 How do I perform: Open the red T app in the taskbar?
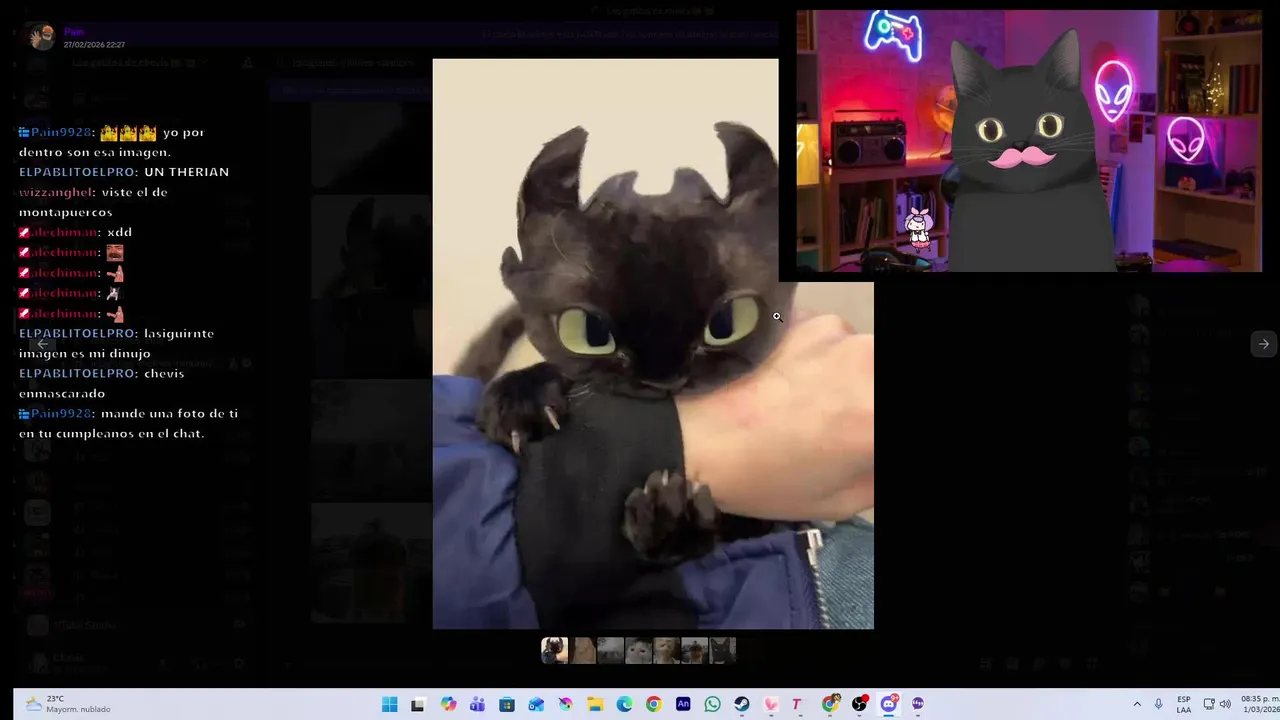coord(797,705)
